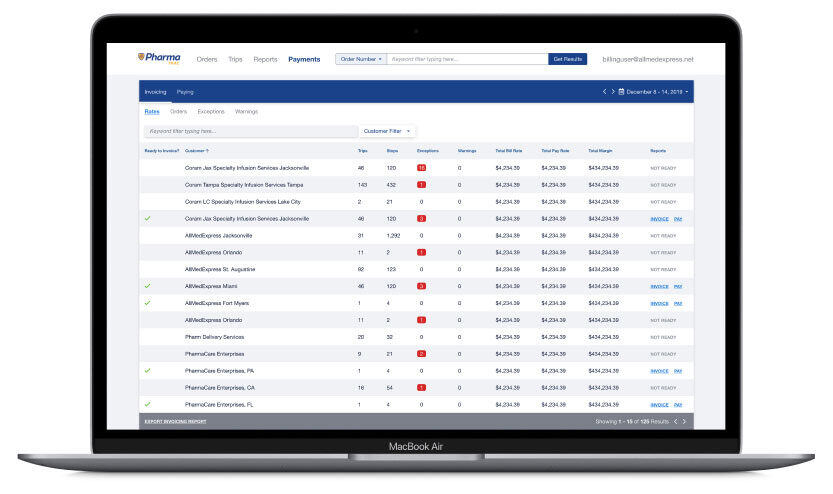
Task: Open the Customer Filter dropdown
Action: pos(387,131)
